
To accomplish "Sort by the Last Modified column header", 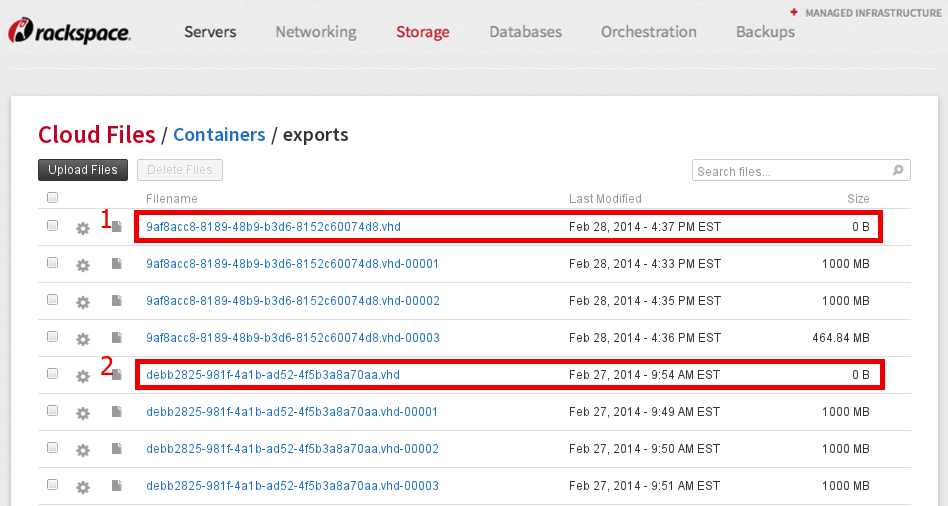I will (605, 198).
